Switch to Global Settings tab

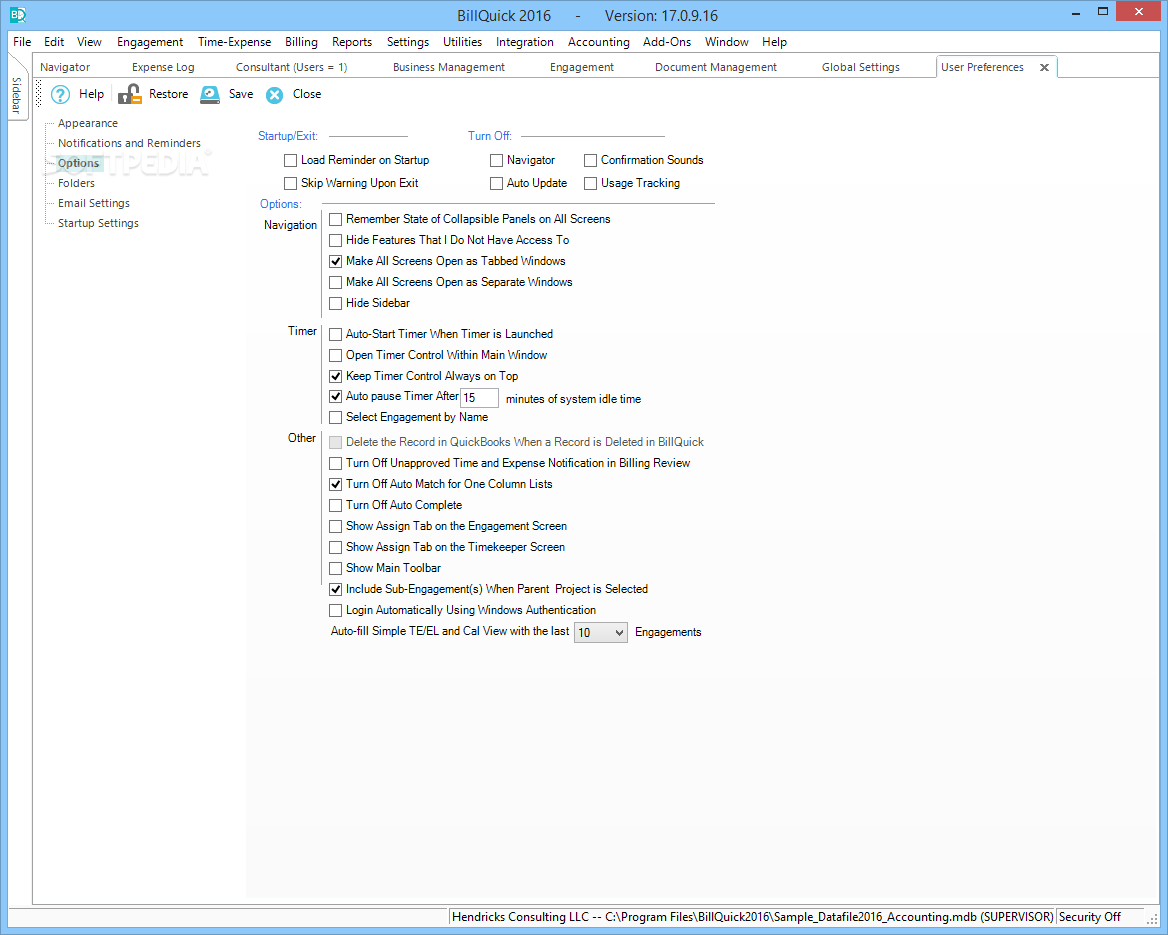point(860,67)
